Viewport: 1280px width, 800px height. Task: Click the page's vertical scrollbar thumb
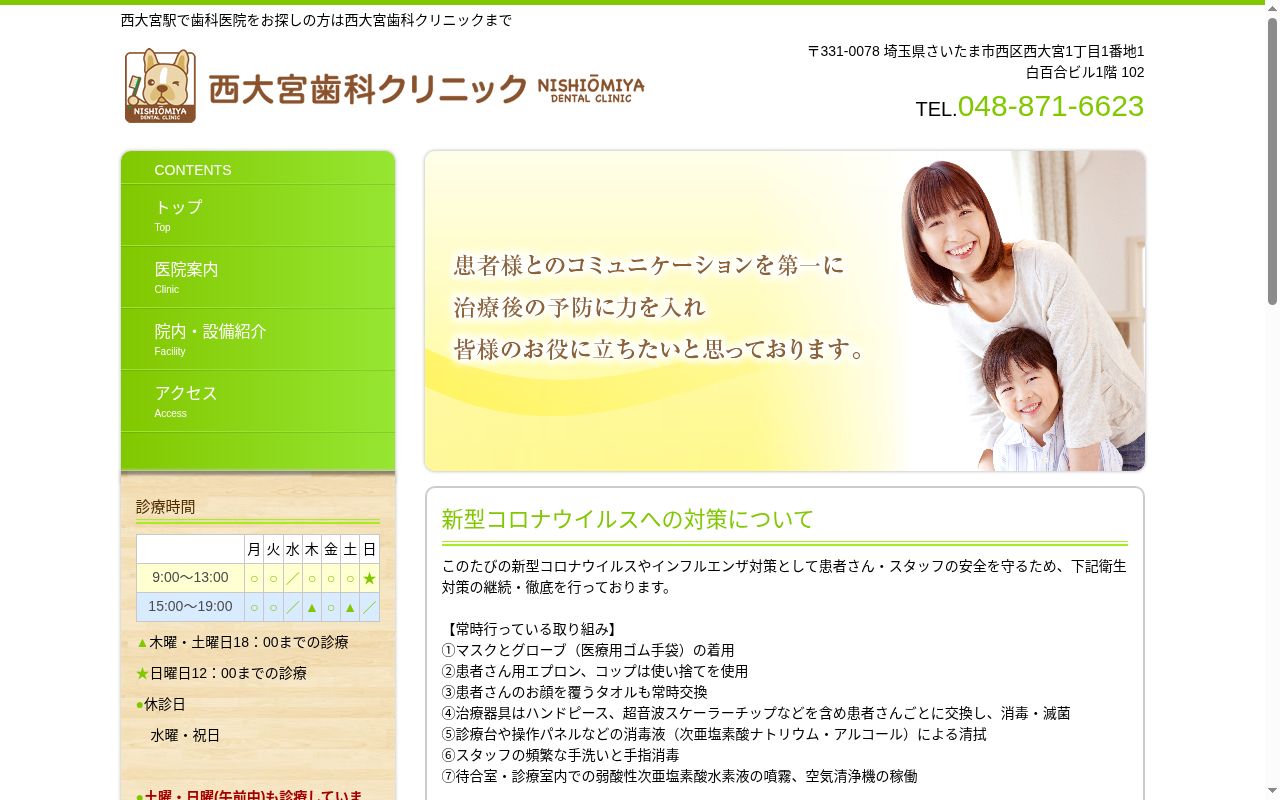[x=1272, y=160]
